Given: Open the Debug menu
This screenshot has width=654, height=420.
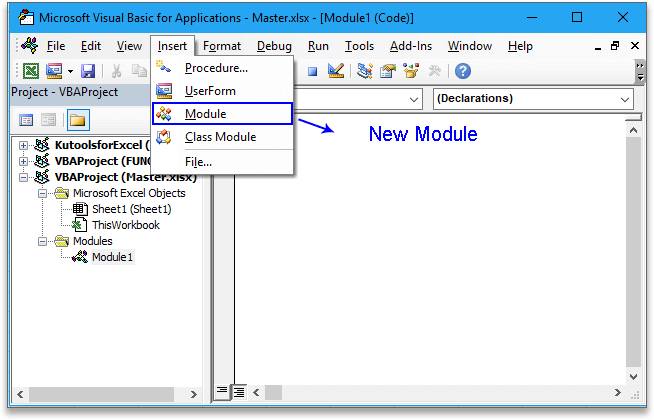Looking at the screenshot, I should (274, 46).
